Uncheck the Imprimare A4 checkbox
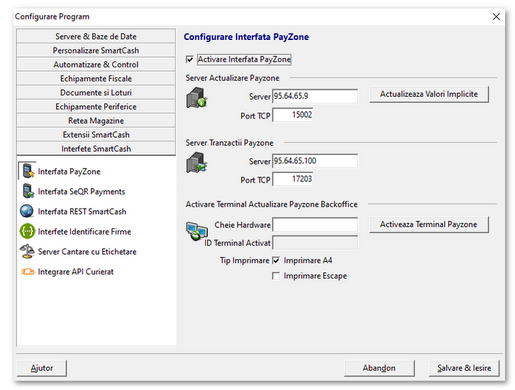515x390 pixels. pyautogui.click(x=276, y=260)
